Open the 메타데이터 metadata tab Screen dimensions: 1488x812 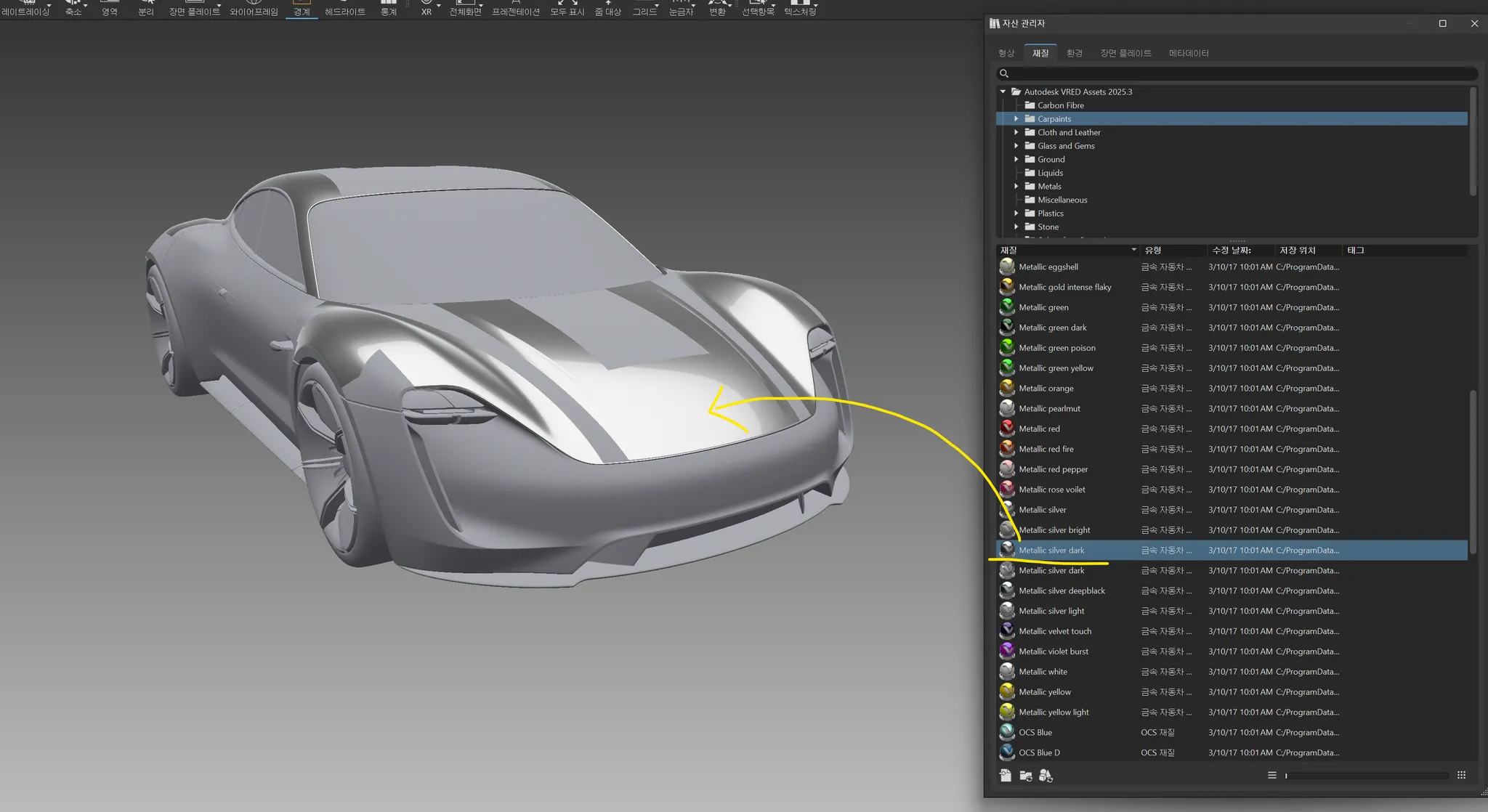[x=1188, y=53]
